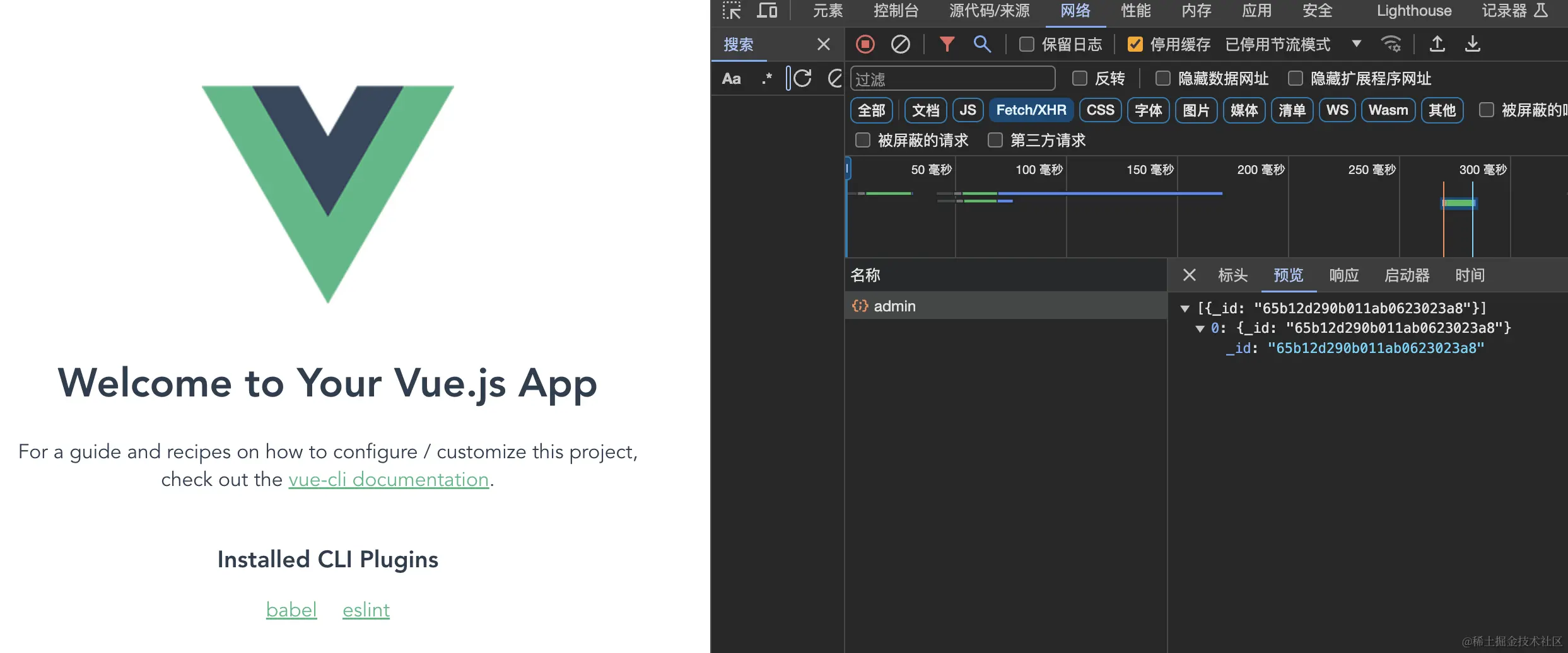The width and height of the screenshot is (1568, 653).
Task: Check hide data URLs option
Action: click(x=1163, y=78)
